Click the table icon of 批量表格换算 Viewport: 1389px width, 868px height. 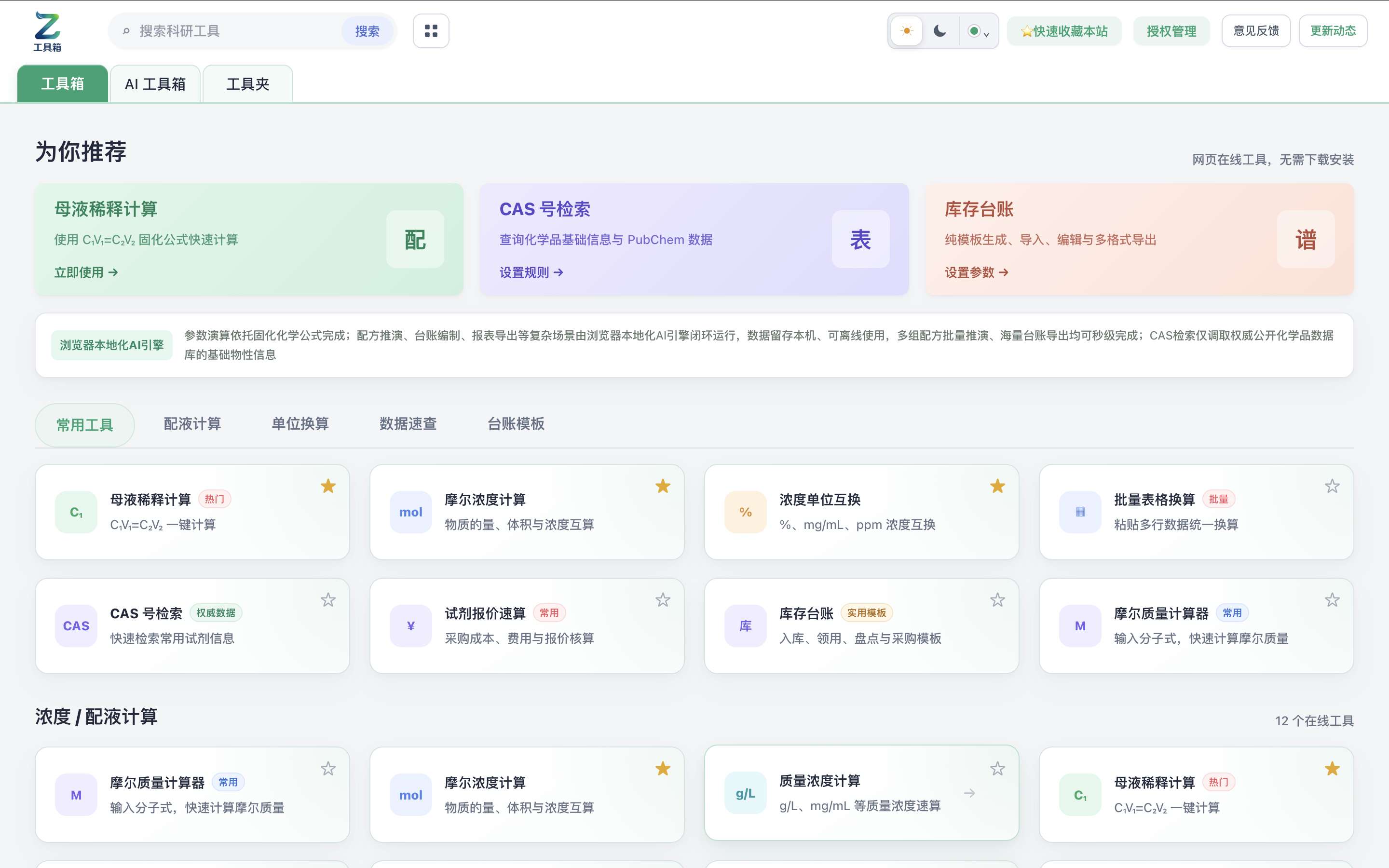[x=1080, y=512]
